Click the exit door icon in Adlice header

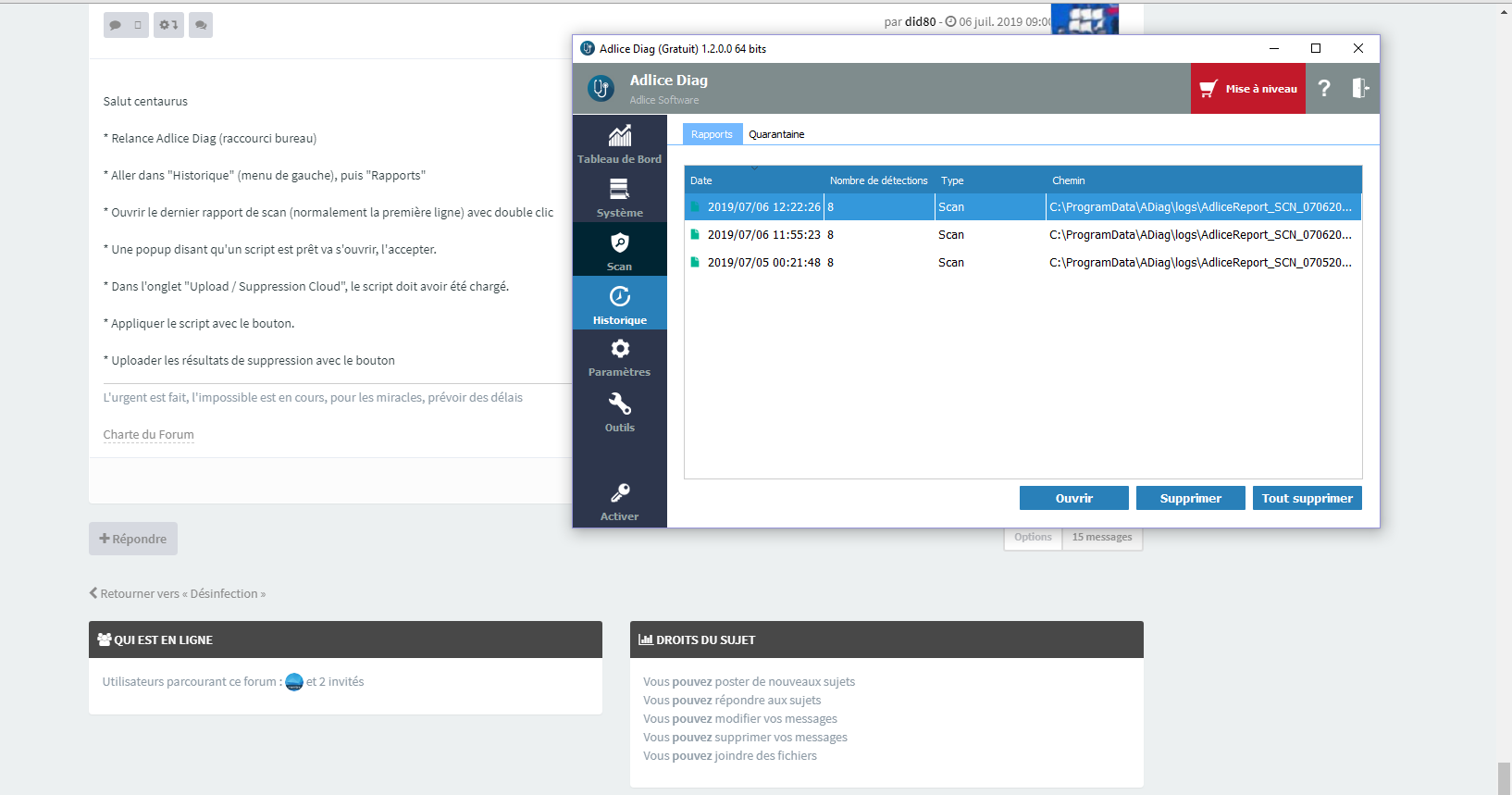(1359, 88)
